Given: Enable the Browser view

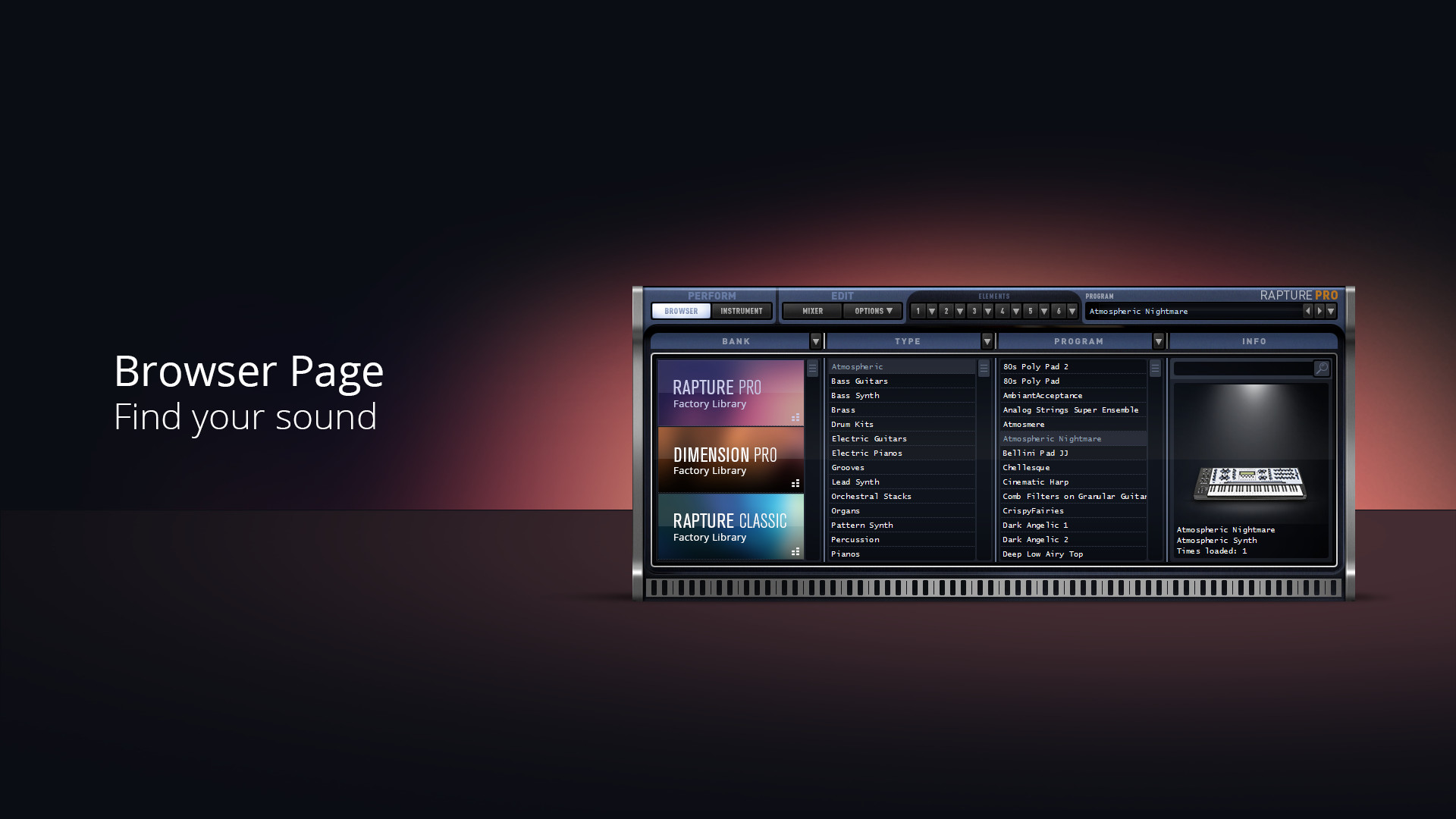Looking at the screenshot, I should [x=679, y=311].
